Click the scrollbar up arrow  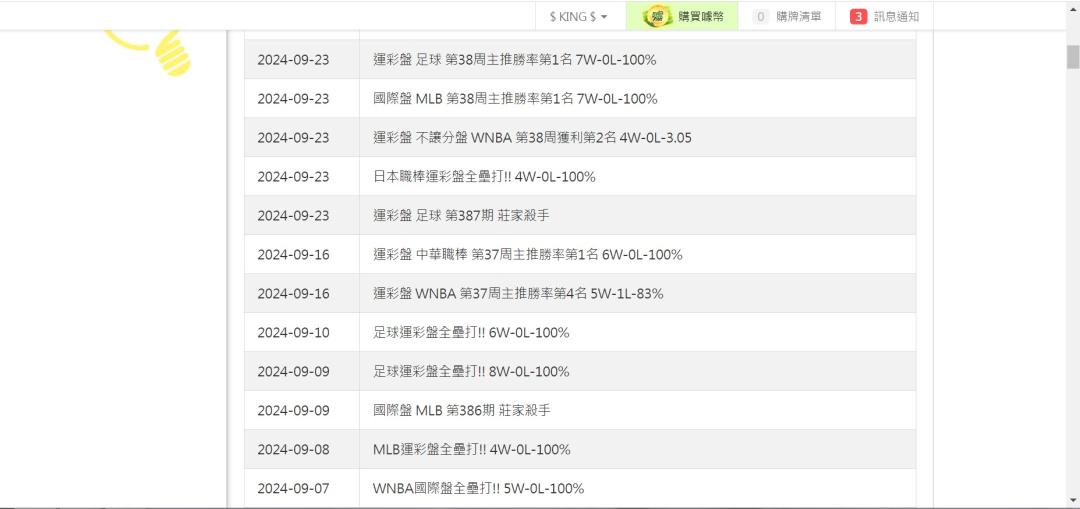(1072, 8)
